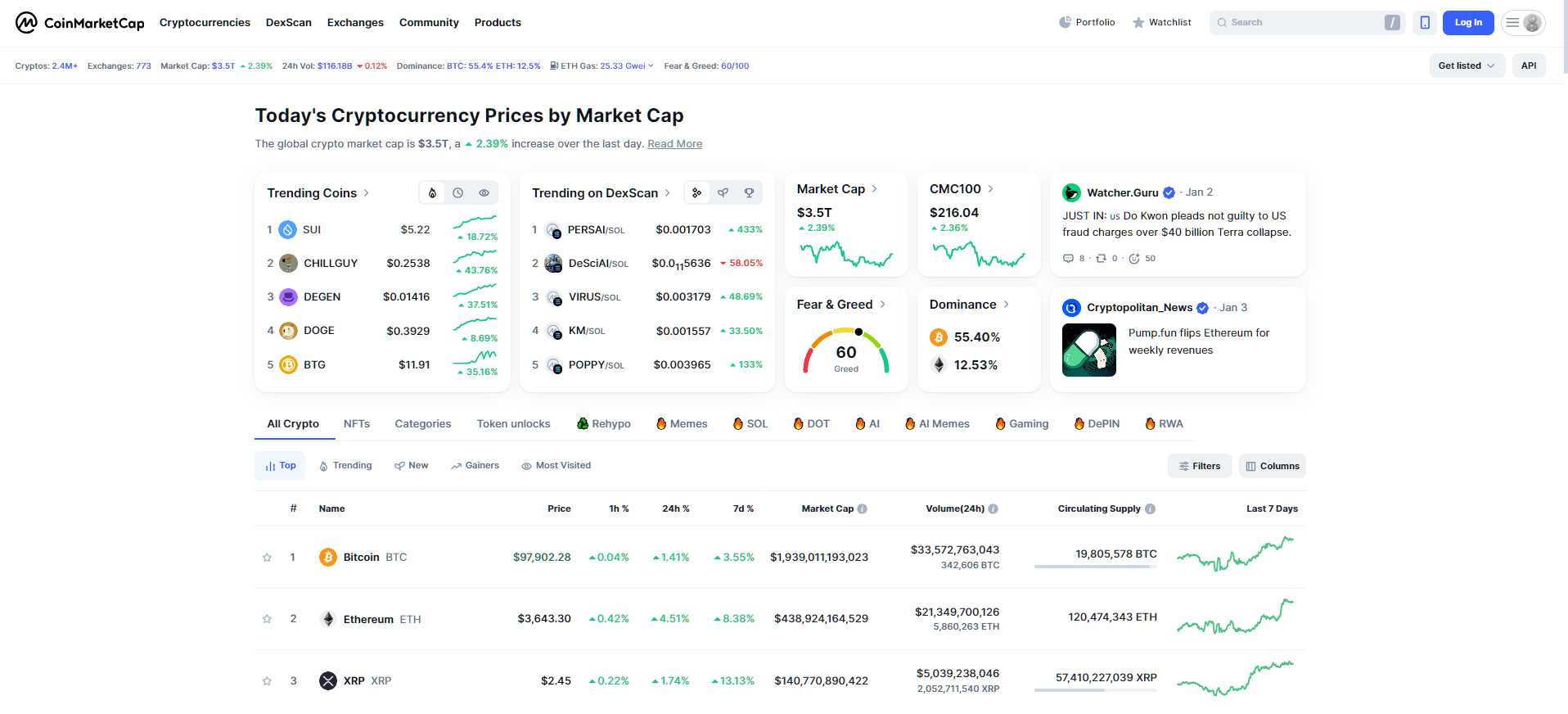The width and height of the screenshot is (1568, 714).
Task: Star Ethereum to add to watchlist
Action: tap(267, 619)
